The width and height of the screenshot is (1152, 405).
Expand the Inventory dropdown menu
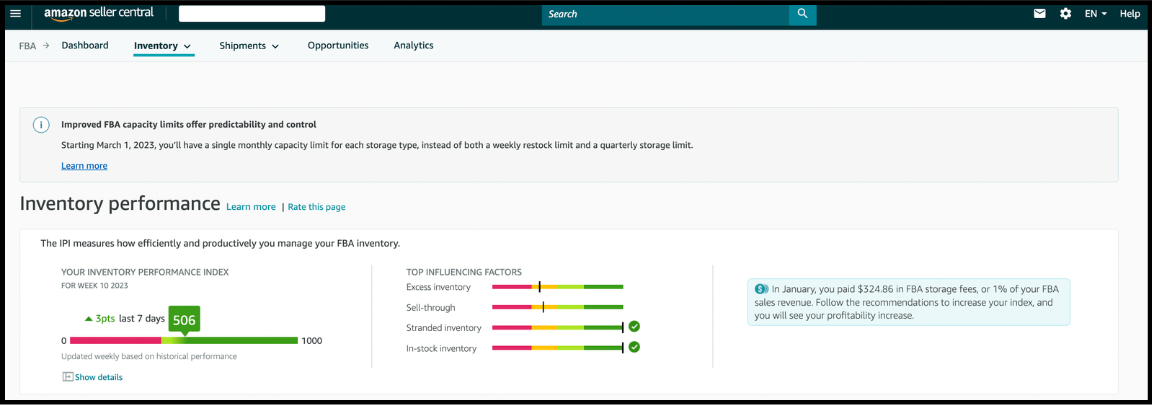point(163,46)
